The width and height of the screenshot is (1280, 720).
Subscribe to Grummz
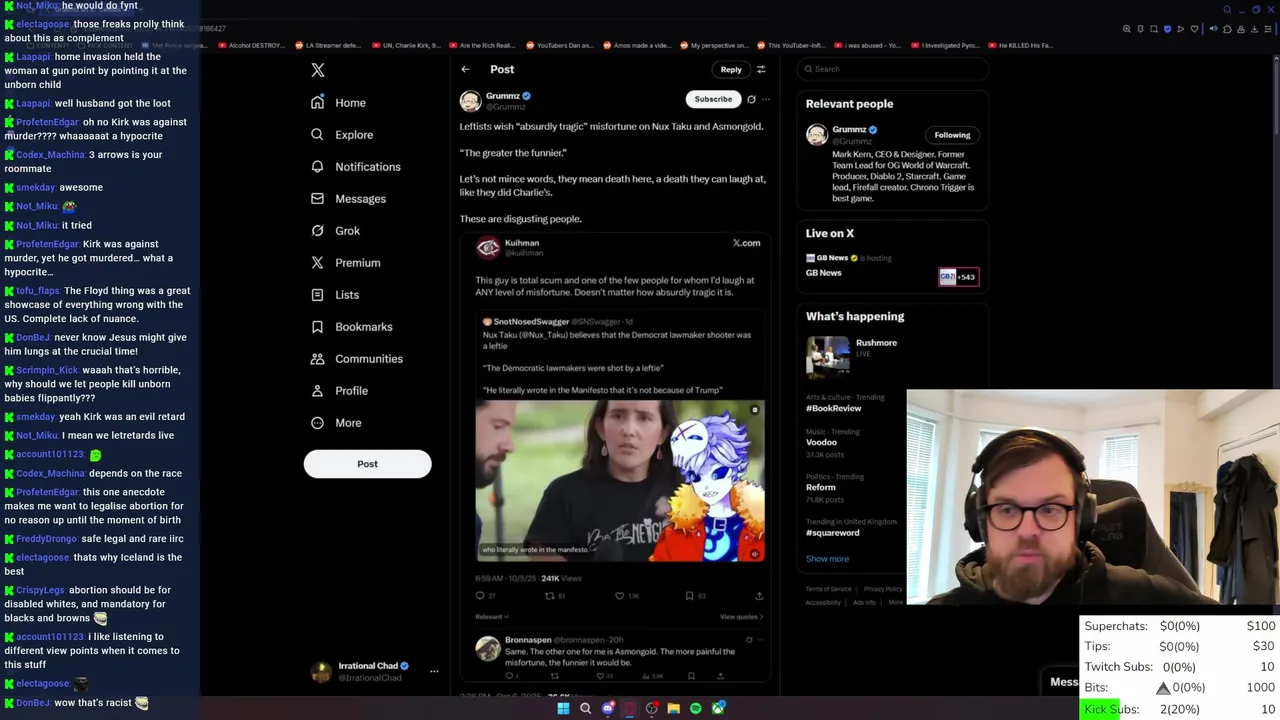coord(713,99)
